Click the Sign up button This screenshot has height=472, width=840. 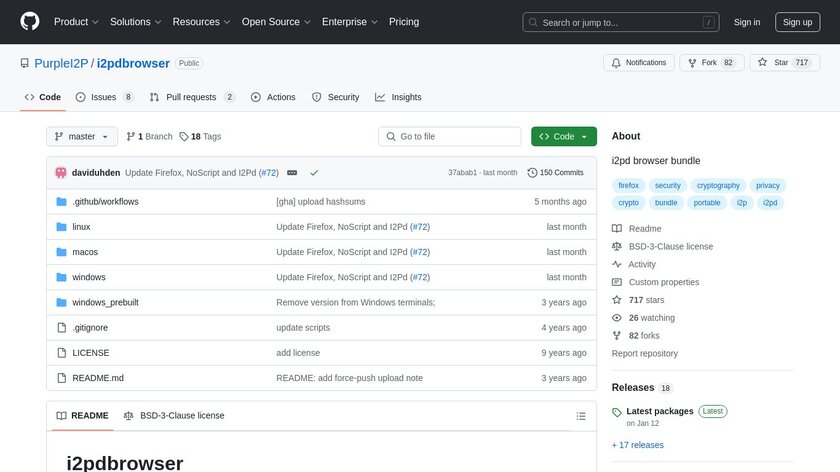pyautogui.click(x=797, y=22)
